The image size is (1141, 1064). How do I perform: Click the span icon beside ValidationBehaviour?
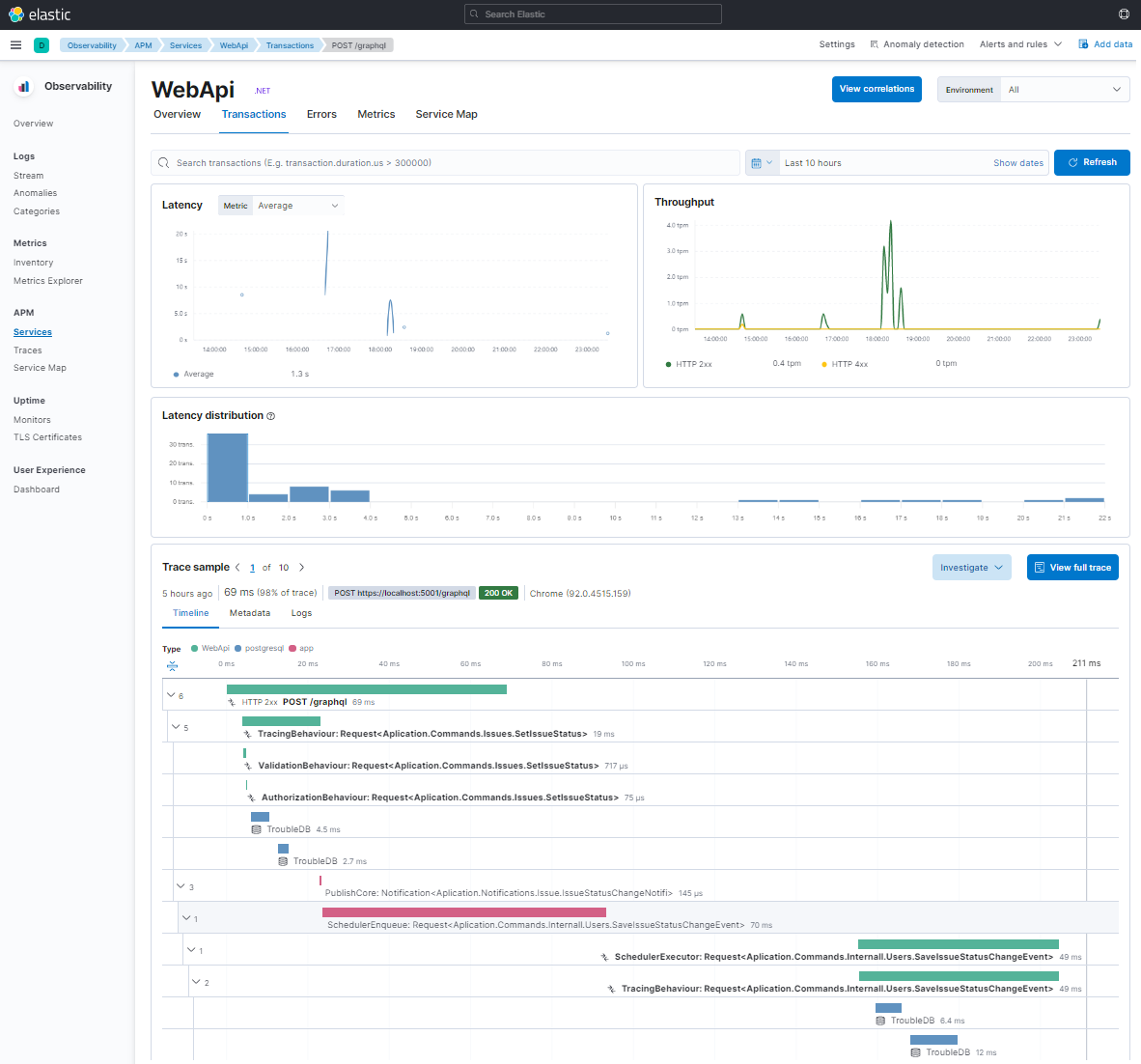pos(248,766)
